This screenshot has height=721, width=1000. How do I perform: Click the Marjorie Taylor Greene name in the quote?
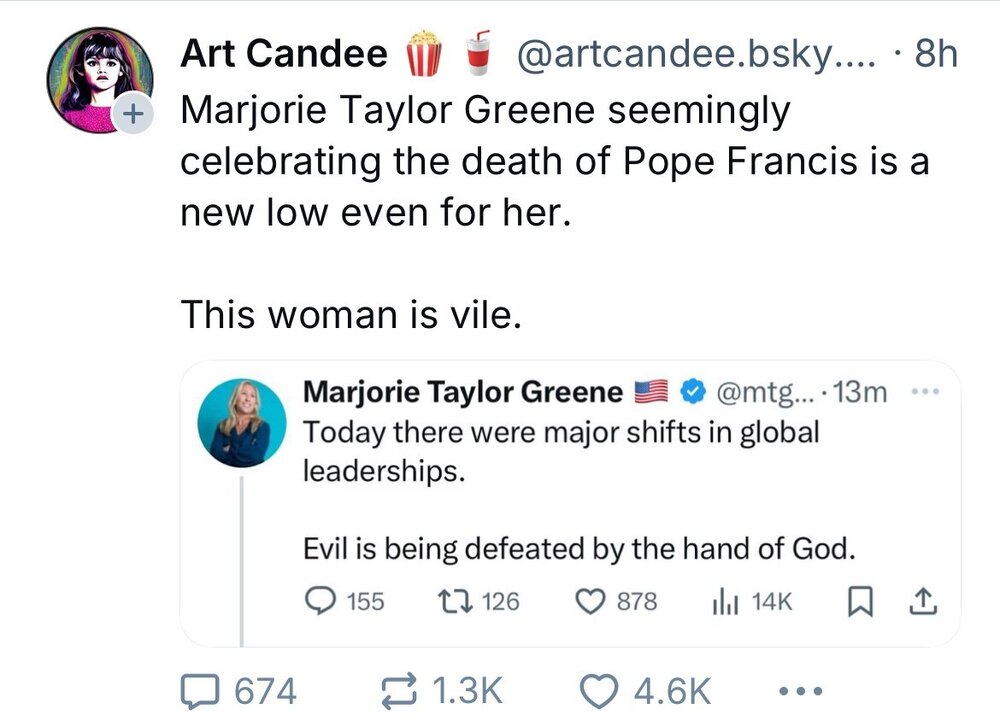coord(463,392)
